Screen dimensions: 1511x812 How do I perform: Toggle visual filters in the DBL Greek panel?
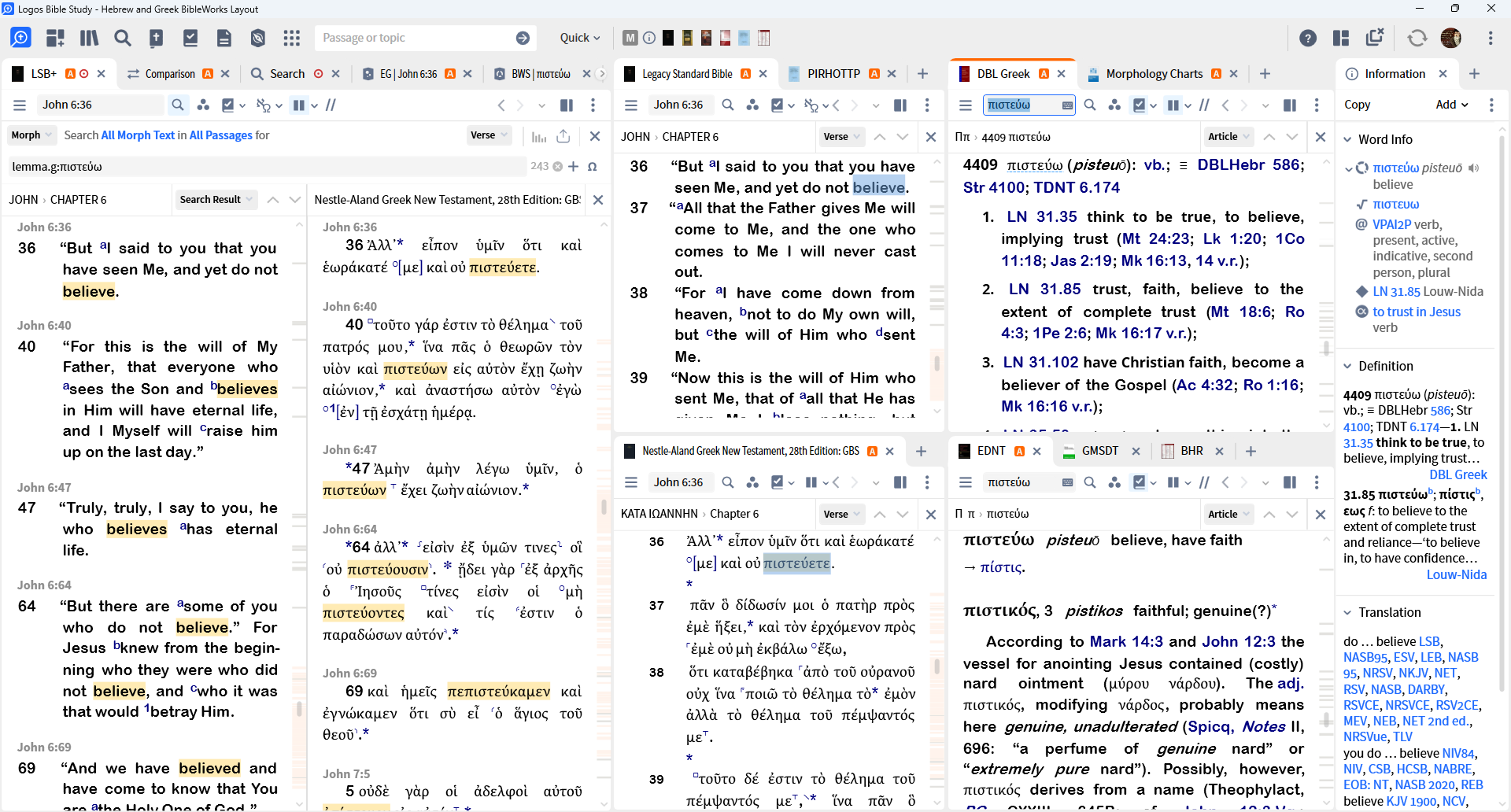click(1139, 105)
